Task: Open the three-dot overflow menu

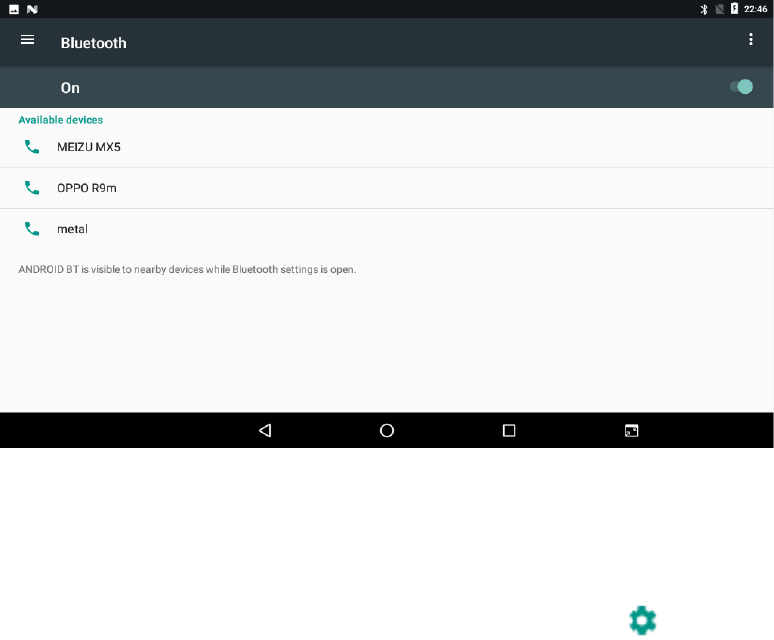Action: pos(751,39)
